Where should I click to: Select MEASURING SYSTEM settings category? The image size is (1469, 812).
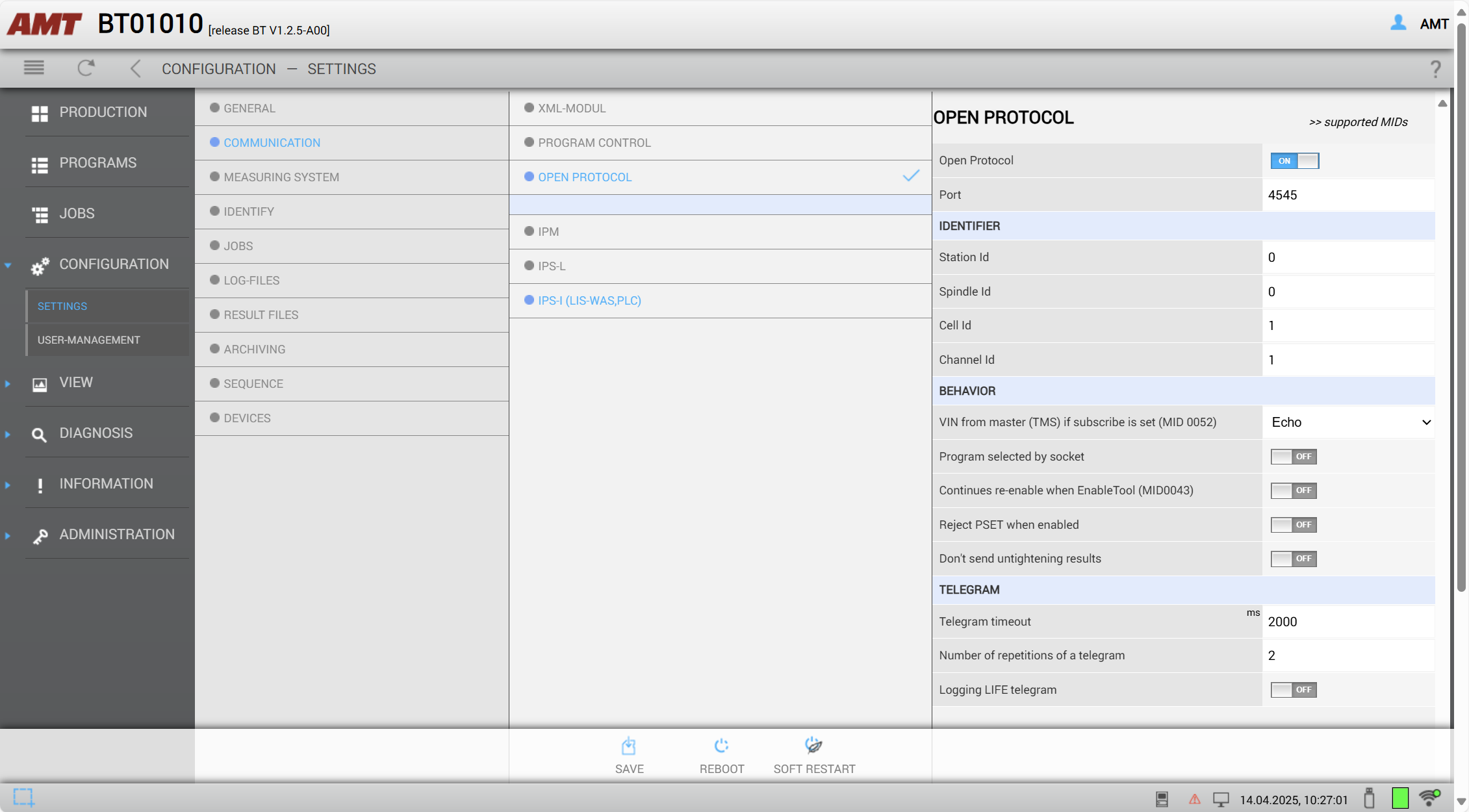click(281, 177)
